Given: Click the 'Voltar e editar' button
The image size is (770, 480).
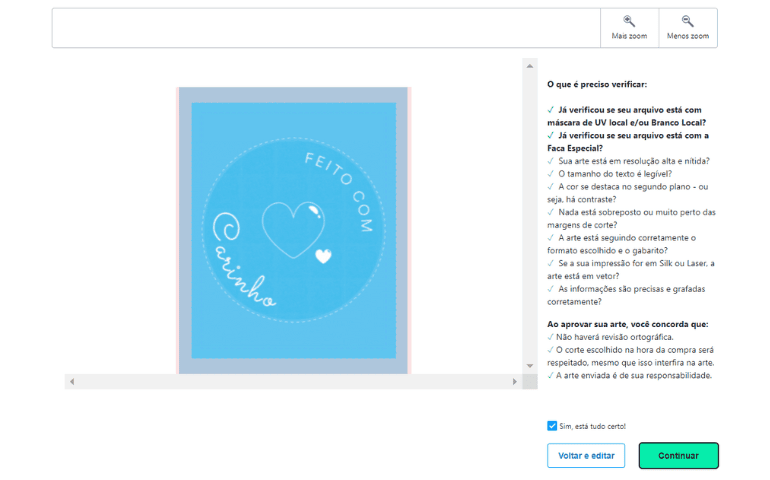Looking at the screenshot, I should [586, 456].
